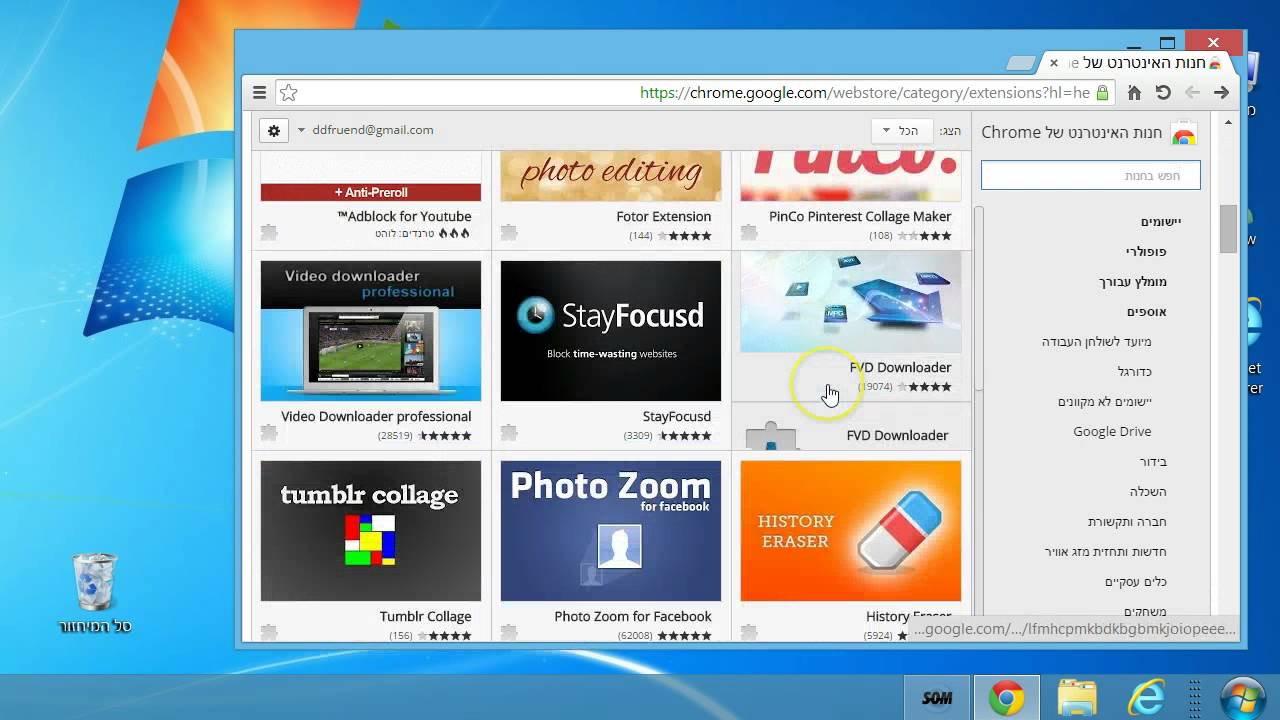Open the בידור category

tap(1153, 461)
